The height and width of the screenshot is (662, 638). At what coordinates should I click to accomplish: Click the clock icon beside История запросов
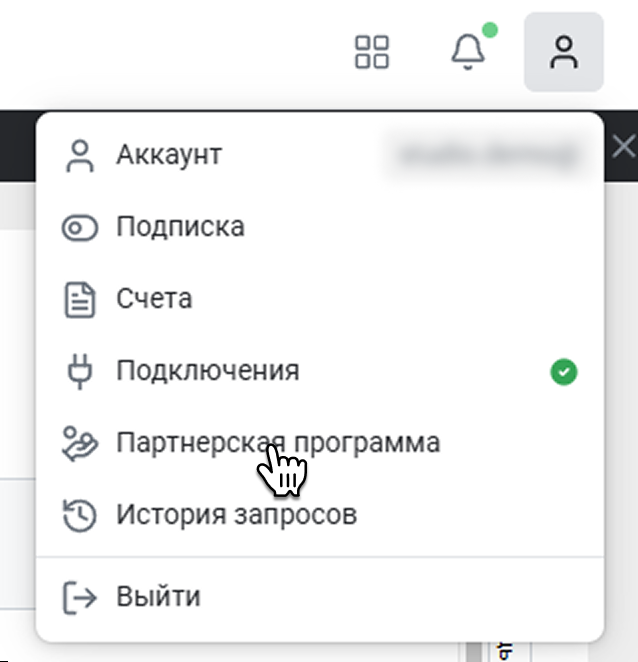(79, 515)
